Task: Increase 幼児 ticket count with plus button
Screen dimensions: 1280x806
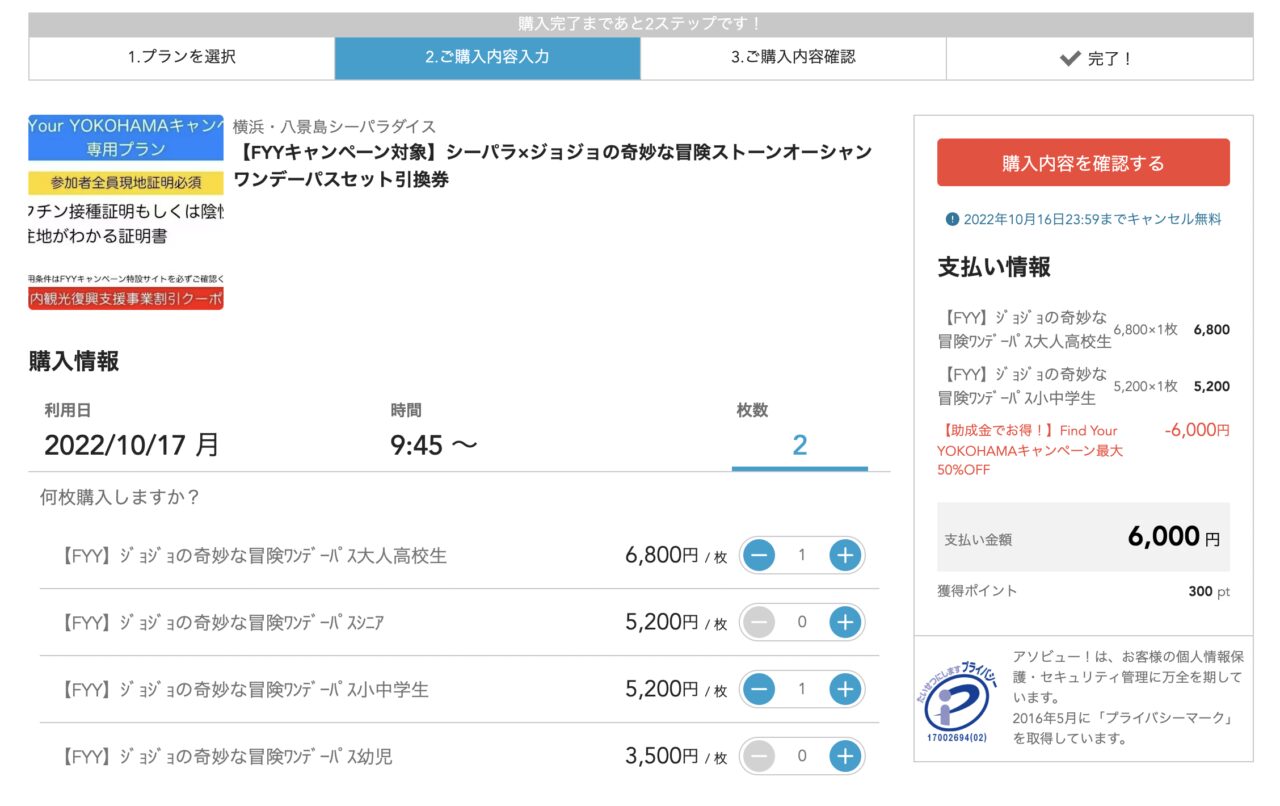Action: [845, 756]
